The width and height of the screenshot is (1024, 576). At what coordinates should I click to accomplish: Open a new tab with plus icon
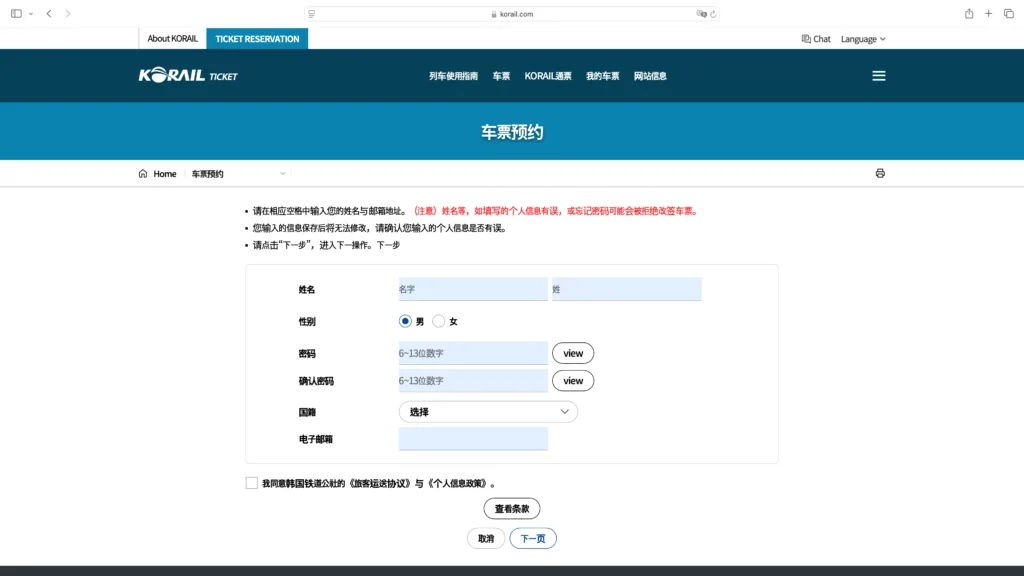coord(989,14)
